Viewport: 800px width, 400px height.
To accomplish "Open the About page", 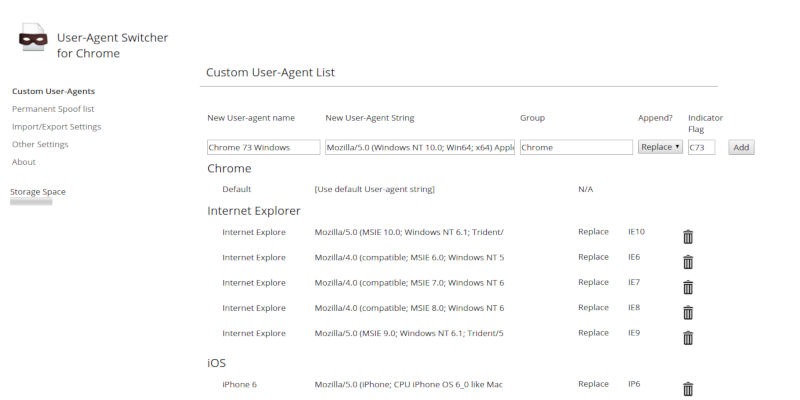I will 24,162.
